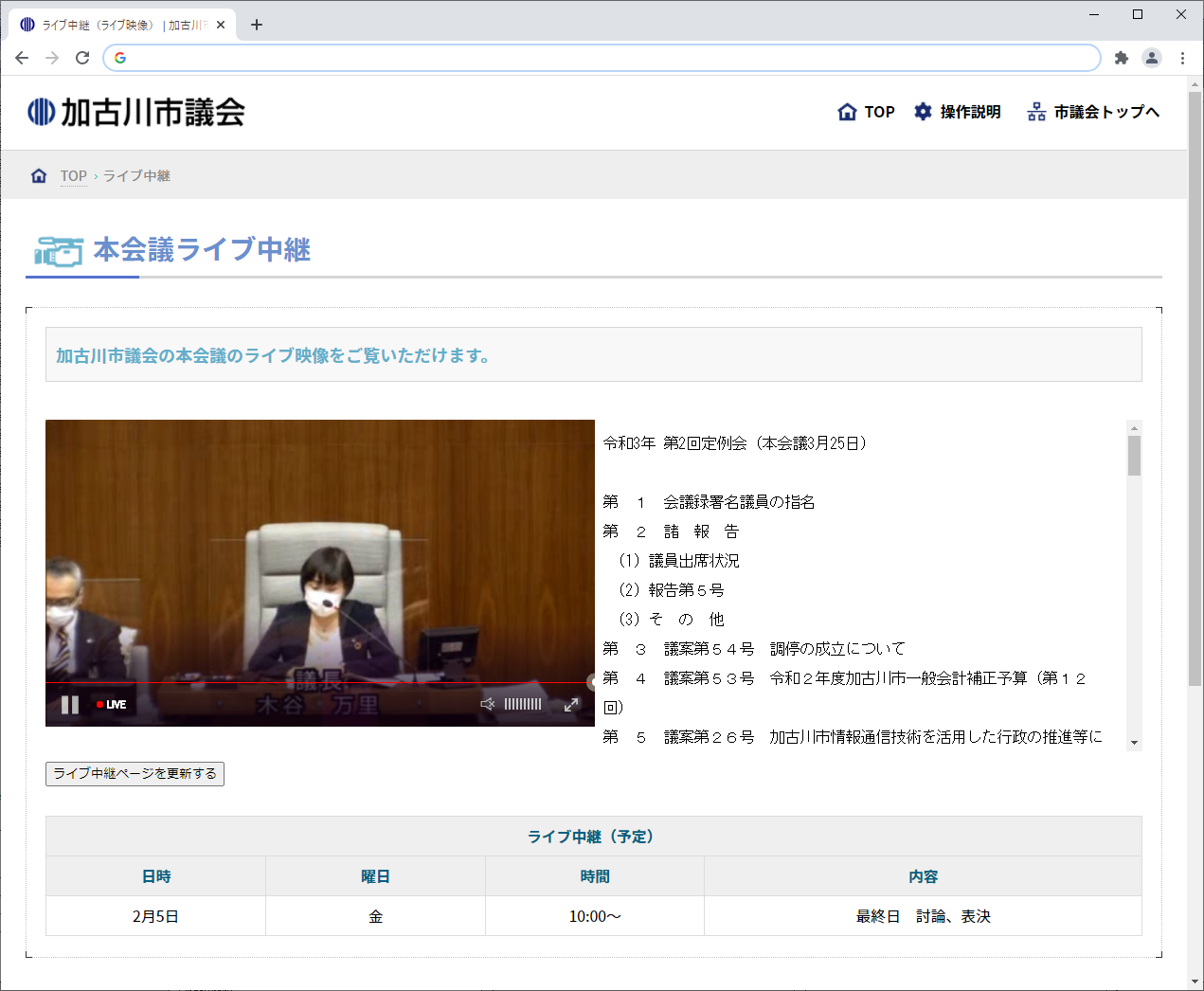Click the 曜日 column header
Image resolution: width=1204 pixels, height=991 pixels.
pos(375,876)
